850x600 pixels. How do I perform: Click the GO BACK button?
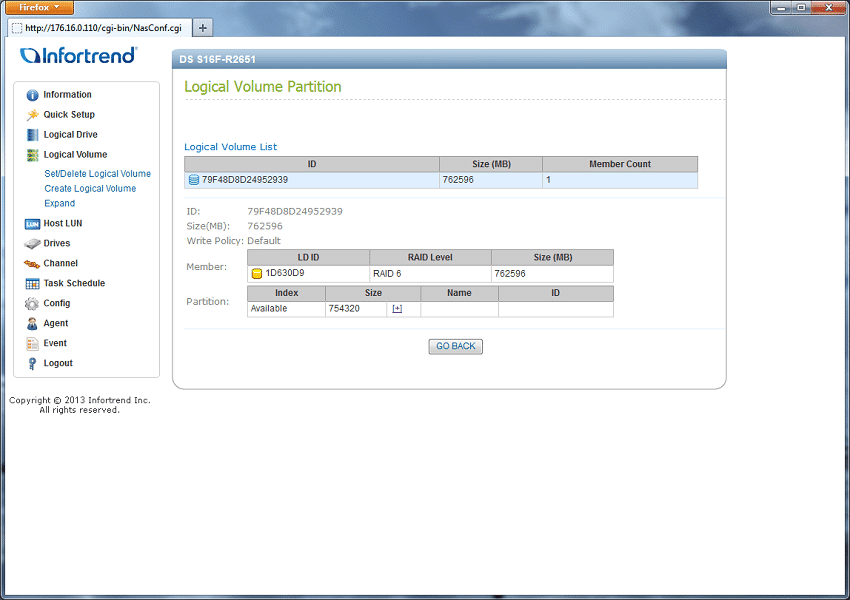pyautogui.click(x=455, y=346)
